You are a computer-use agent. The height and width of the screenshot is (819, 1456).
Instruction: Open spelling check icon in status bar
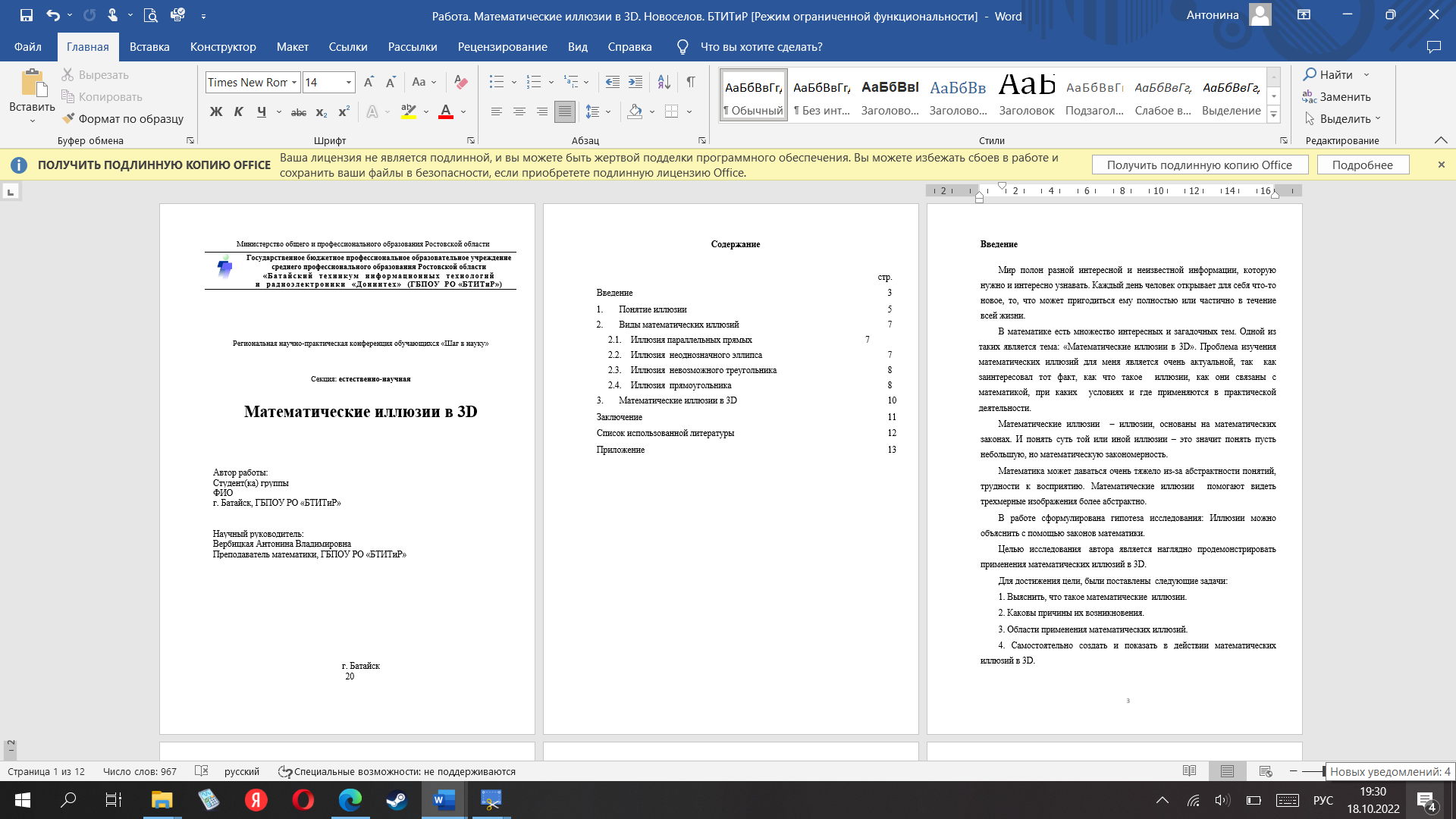tap(201, 771)
